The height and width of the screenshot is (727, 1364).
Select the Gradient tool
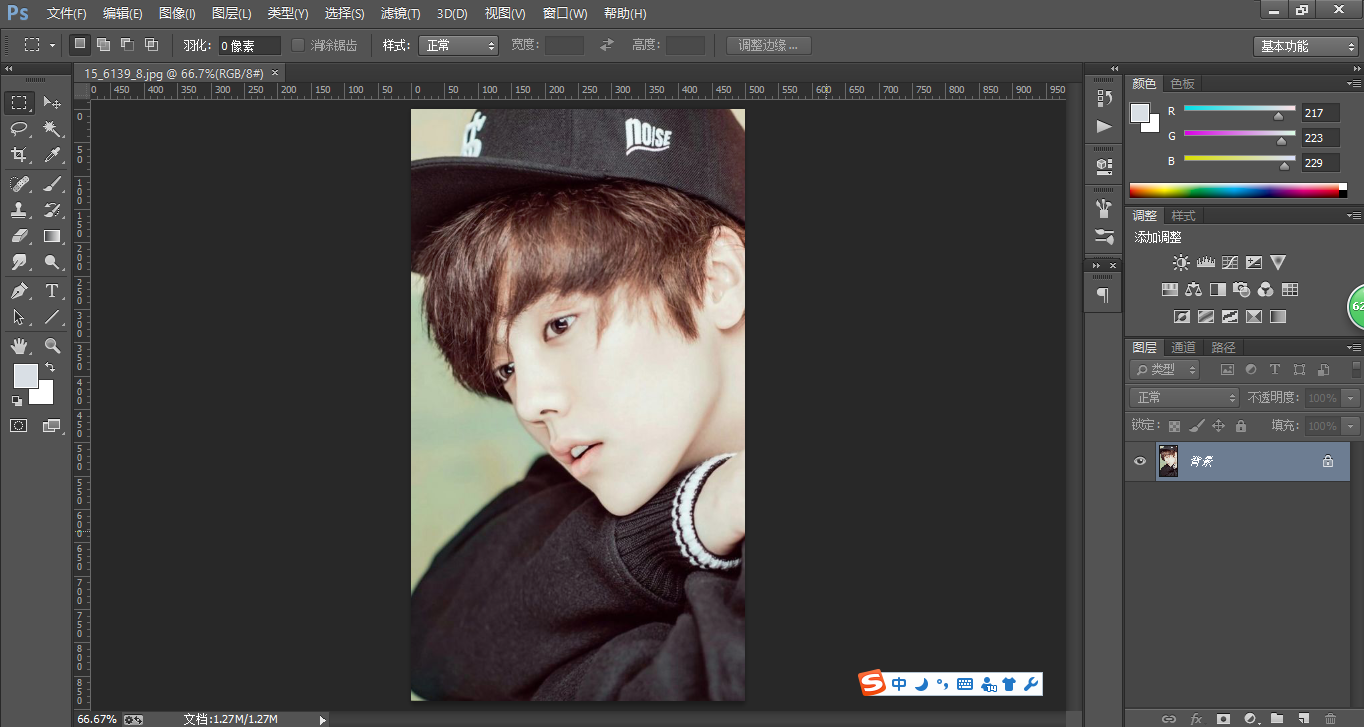click(52, 236)
